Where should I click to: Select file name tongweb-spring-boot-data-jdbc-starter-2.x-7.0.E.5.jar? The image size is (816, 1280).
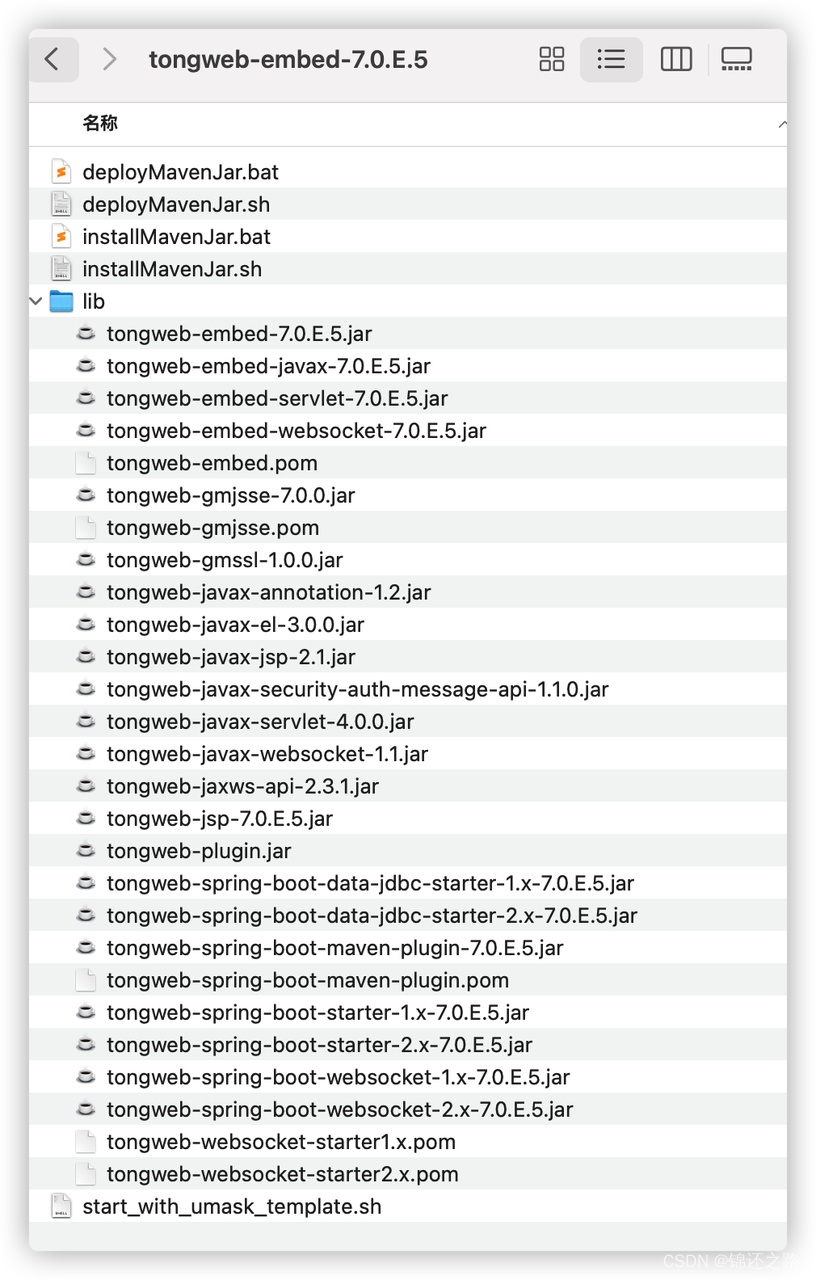coord(372,915)
